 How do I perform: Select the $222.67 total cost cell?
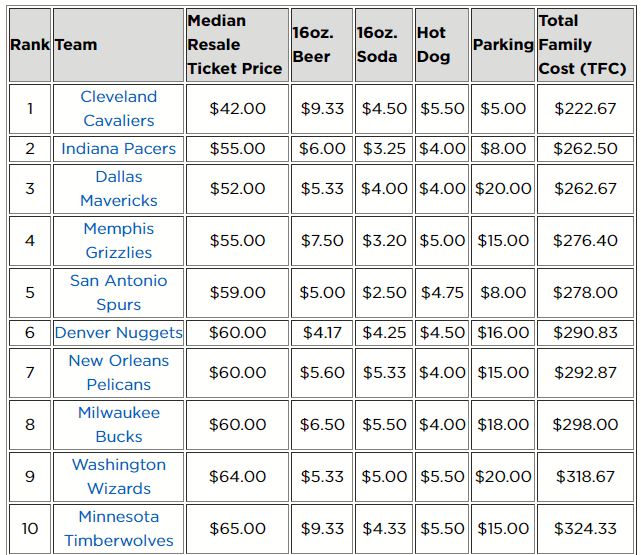pyautogui.click(x=585, y=109)
